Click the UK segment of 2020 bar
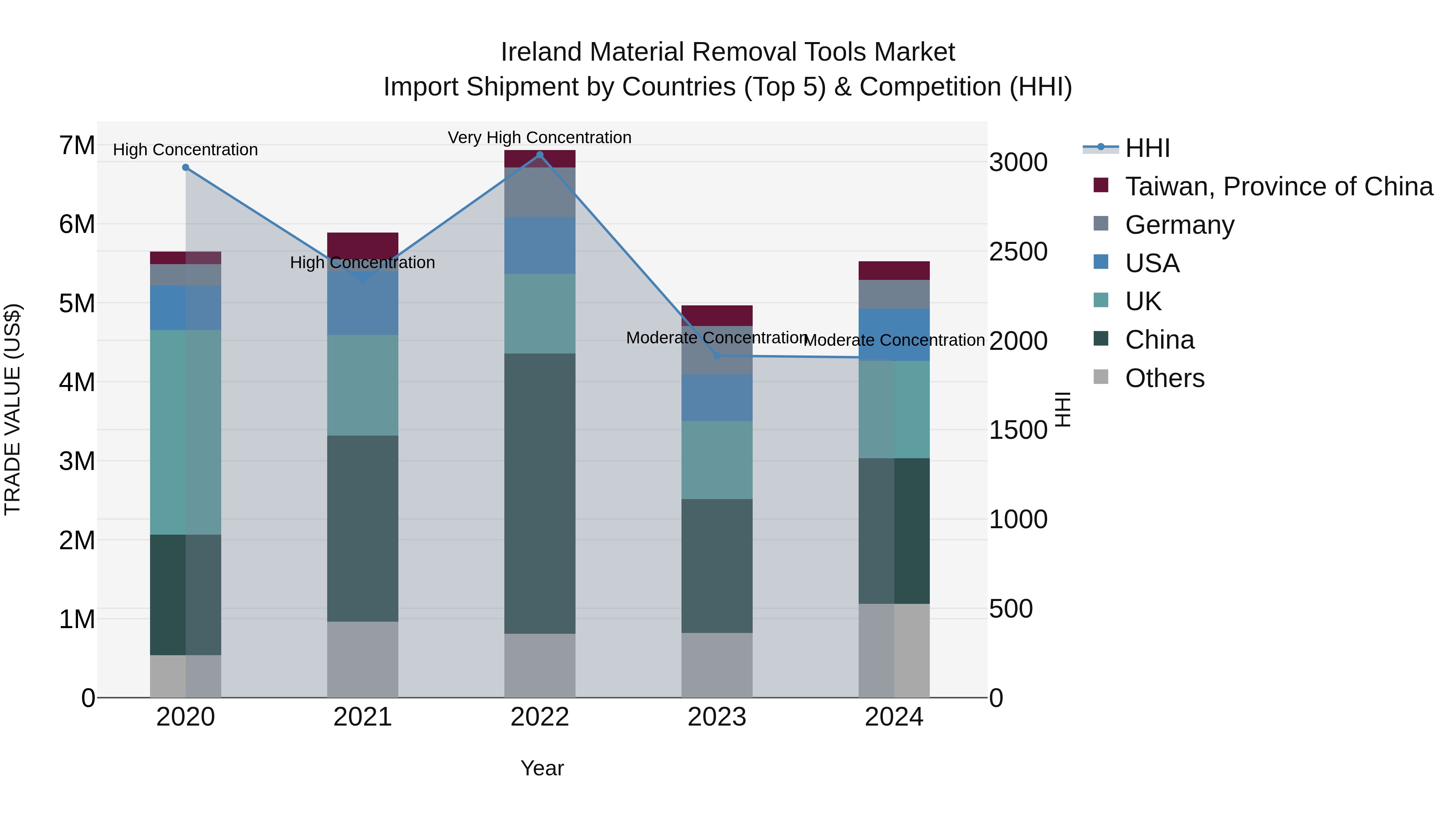Viewport: 1456px width, 819px height. pos(185,432)
